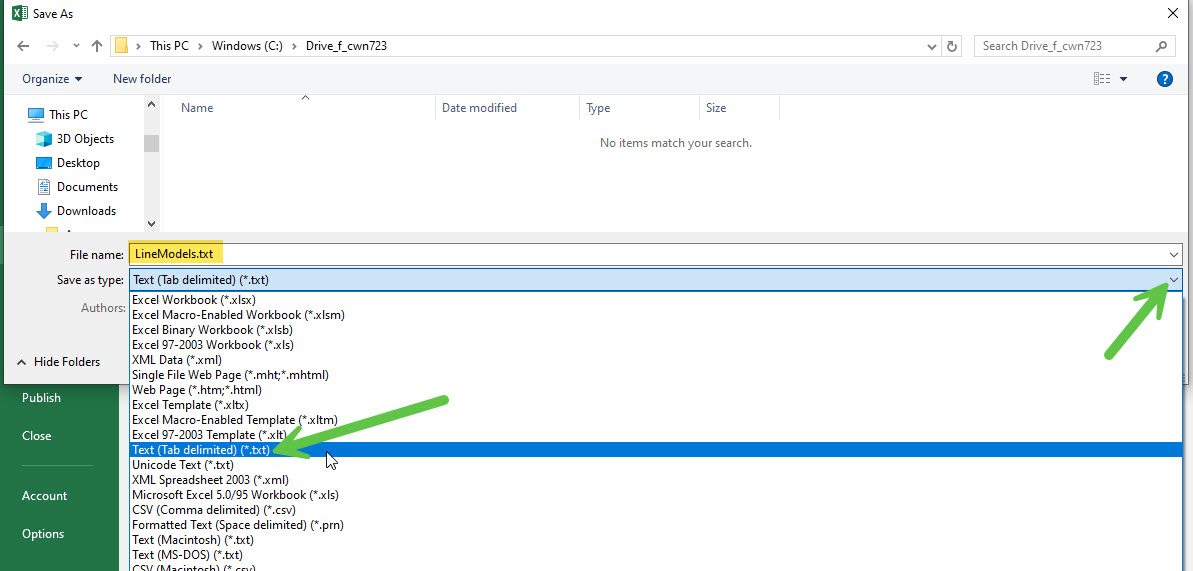Refresh the folder view

953,46
